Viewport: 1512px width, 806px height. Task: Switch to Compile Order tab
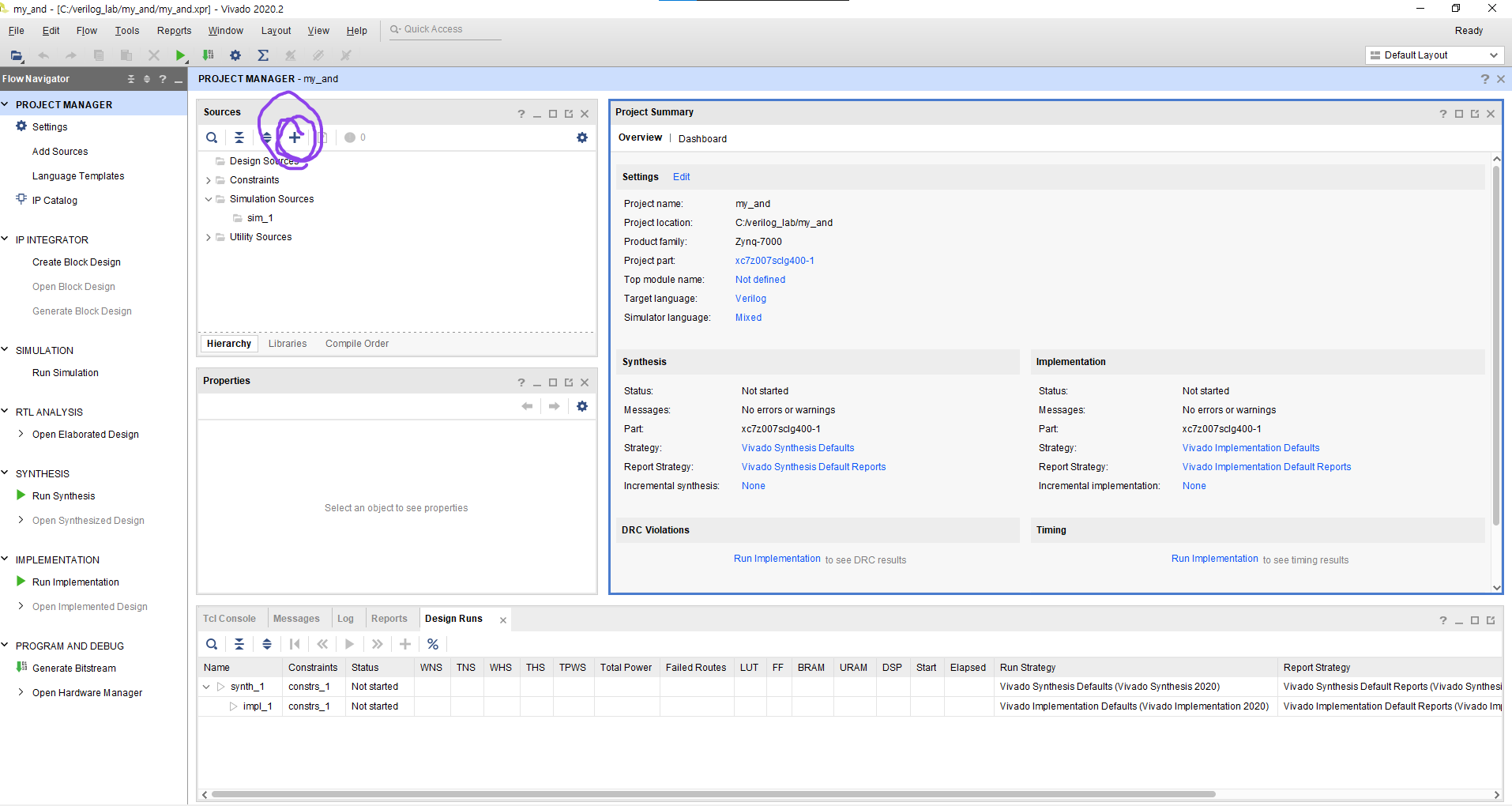pos(357,344)
